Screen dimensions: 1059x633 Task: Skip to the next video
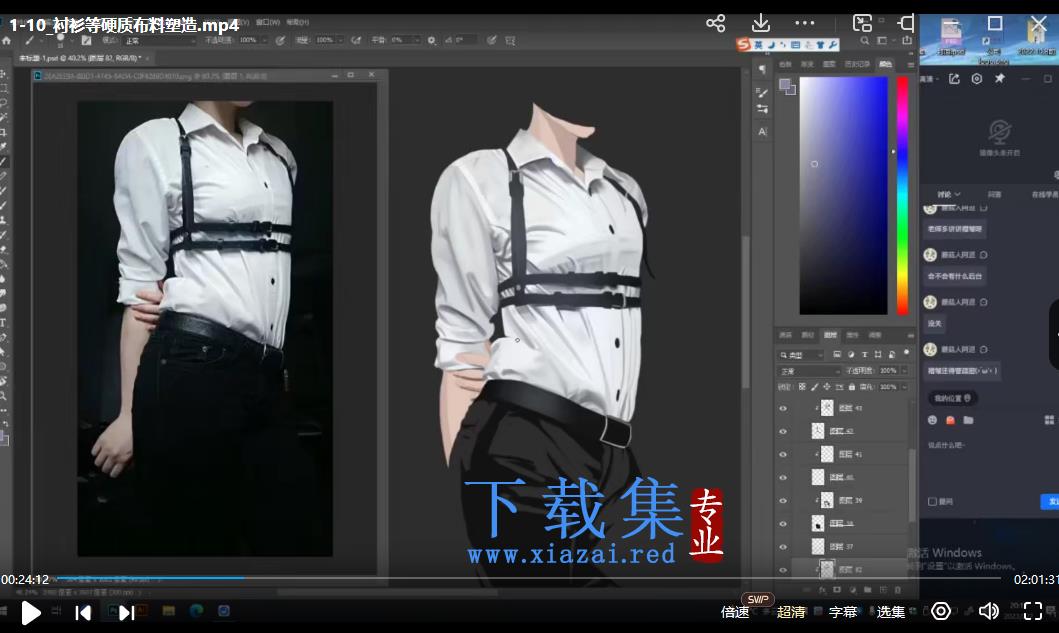coord(126,613)
